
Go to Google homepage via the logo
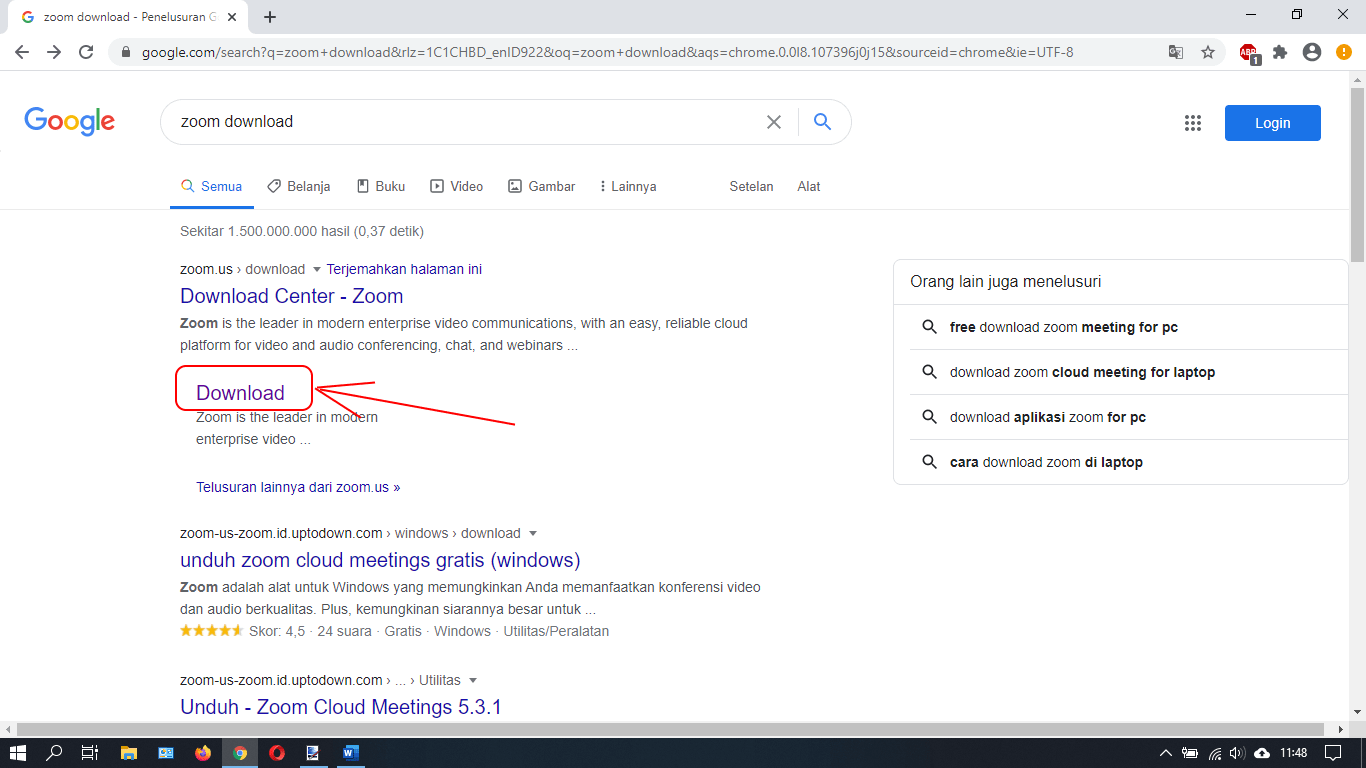tap(70, 122)
